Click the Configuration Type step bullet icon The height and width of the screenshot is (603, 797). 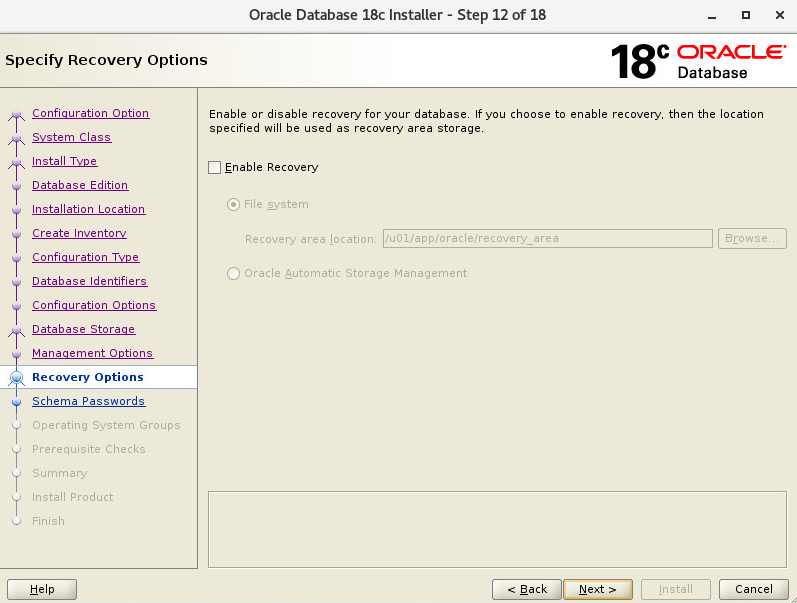pyautogui.click(x=16, y=258)
